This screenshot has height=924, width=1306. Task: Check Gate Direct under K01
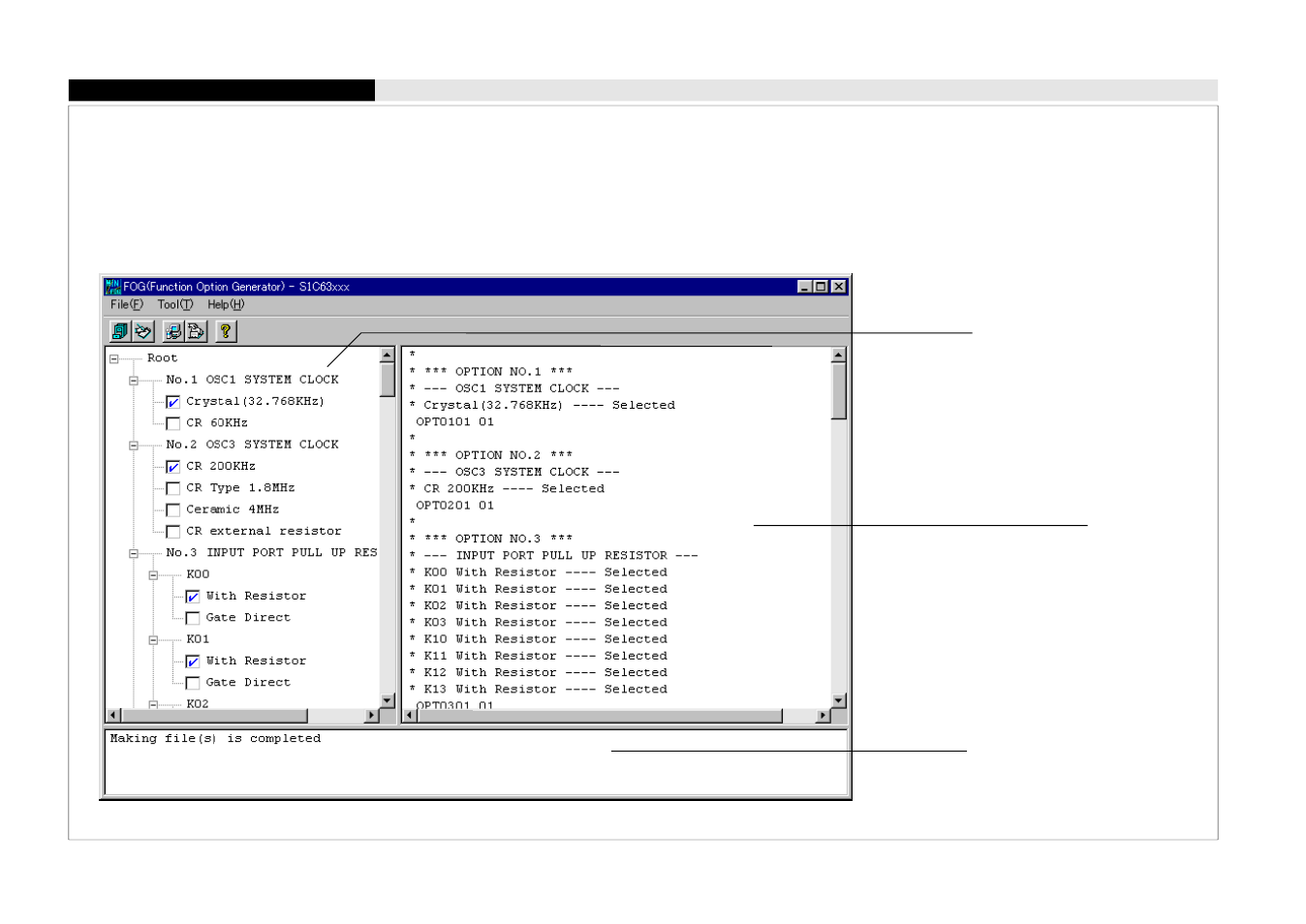point(193,683)
